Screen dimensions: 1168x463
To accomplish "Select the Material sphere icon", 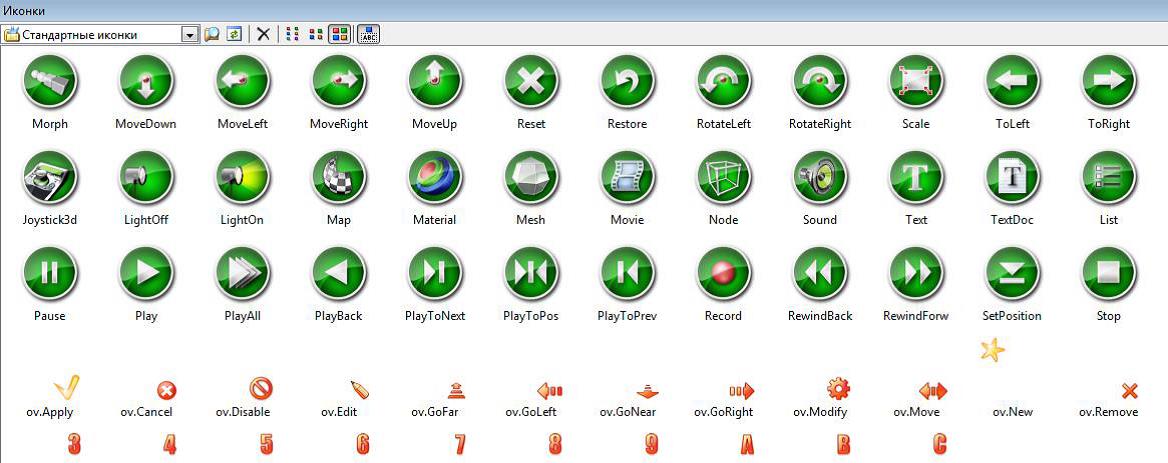I will point(435,178).
